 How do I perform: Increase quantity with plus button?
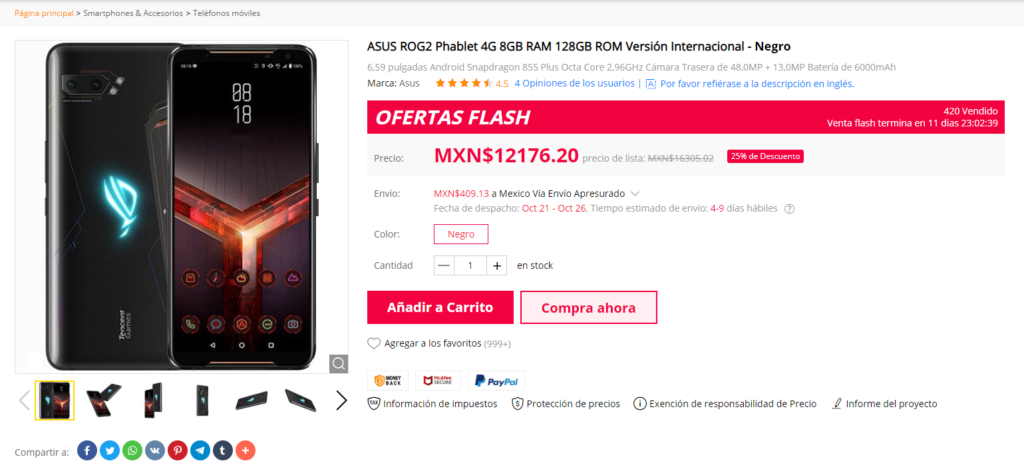pos(497,265)
